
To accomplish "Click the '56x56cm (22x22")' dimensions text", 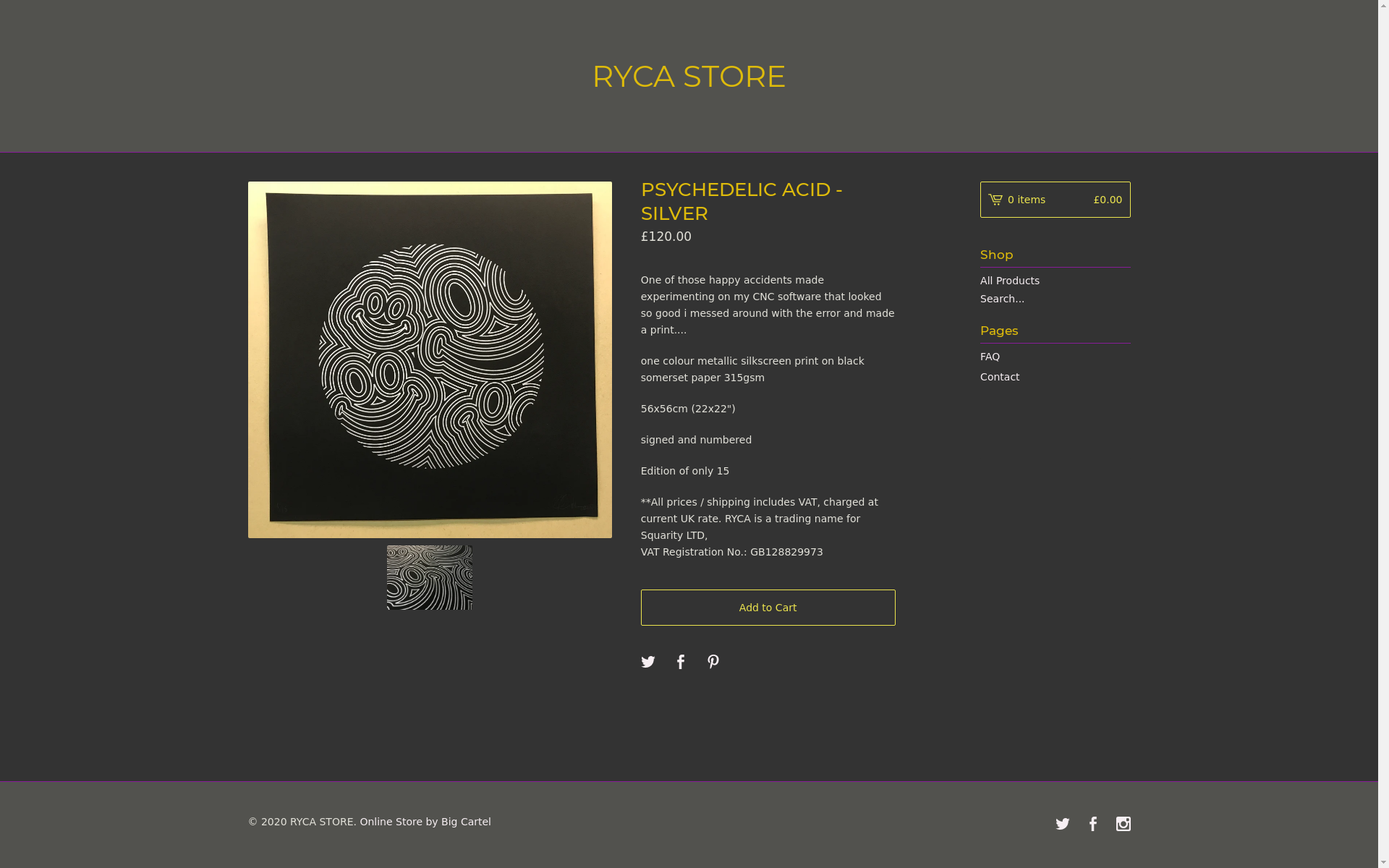I will pyautogui.click(x=688, y=409).
